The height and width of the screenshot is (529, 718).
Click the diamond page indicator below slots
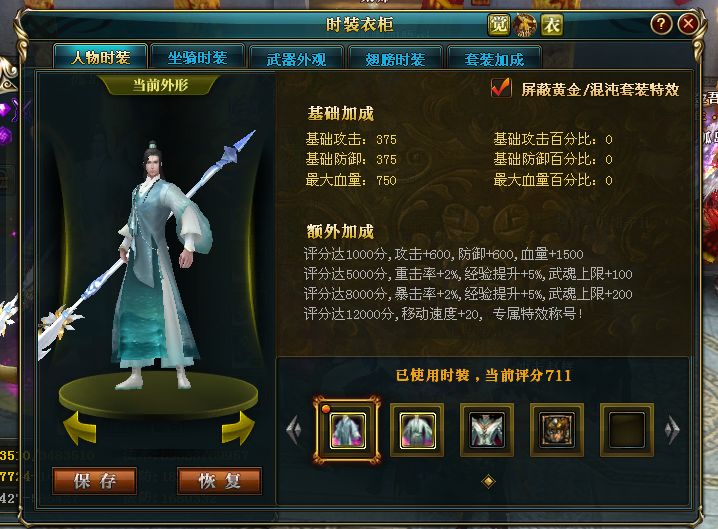point(489,481)
